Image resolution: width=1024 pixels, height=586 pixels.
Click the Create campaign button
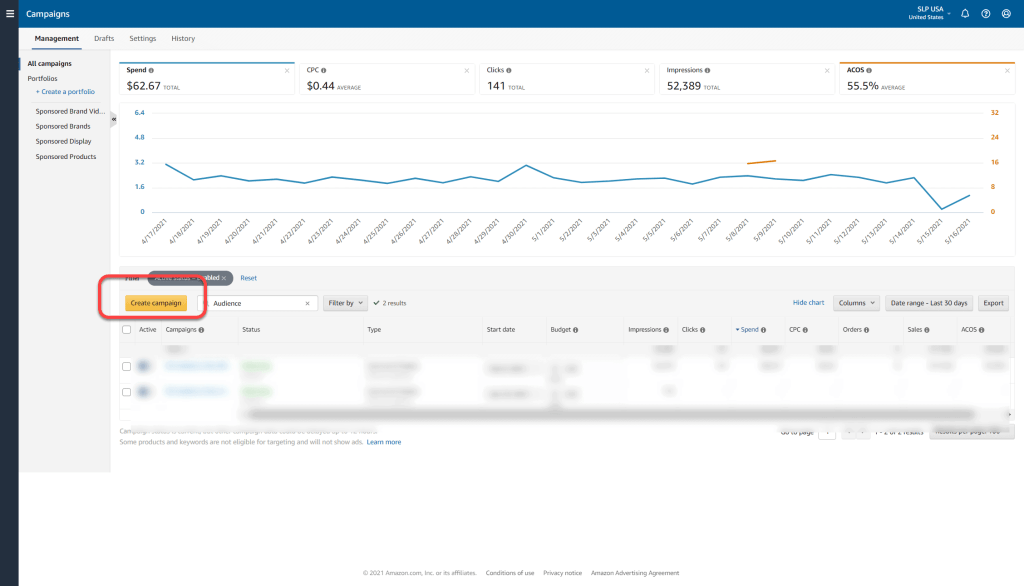[x=156, y=303]
